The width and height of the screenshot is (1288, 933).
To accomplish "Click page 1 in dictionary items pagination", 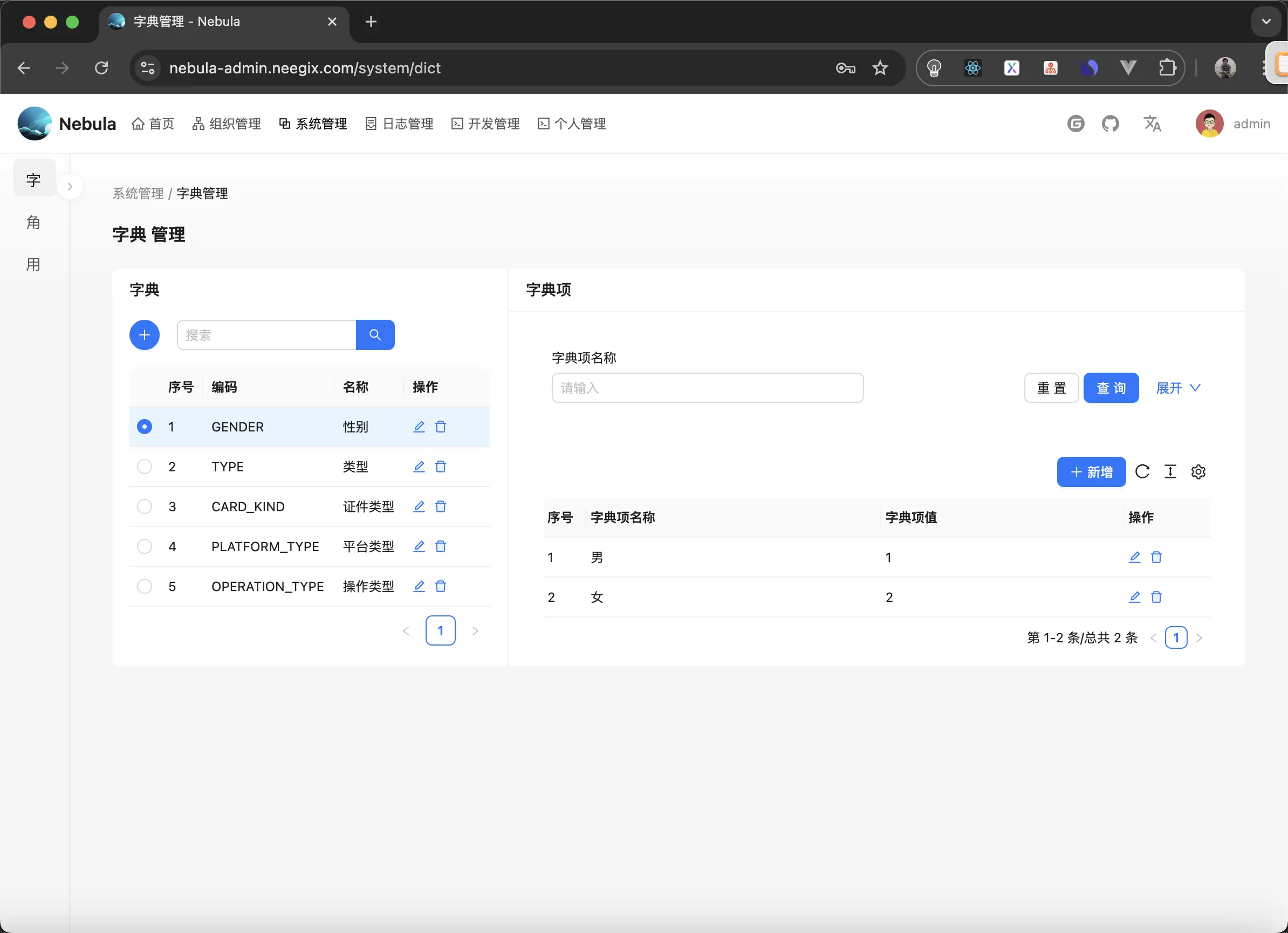I will [x=1176, y=637].
